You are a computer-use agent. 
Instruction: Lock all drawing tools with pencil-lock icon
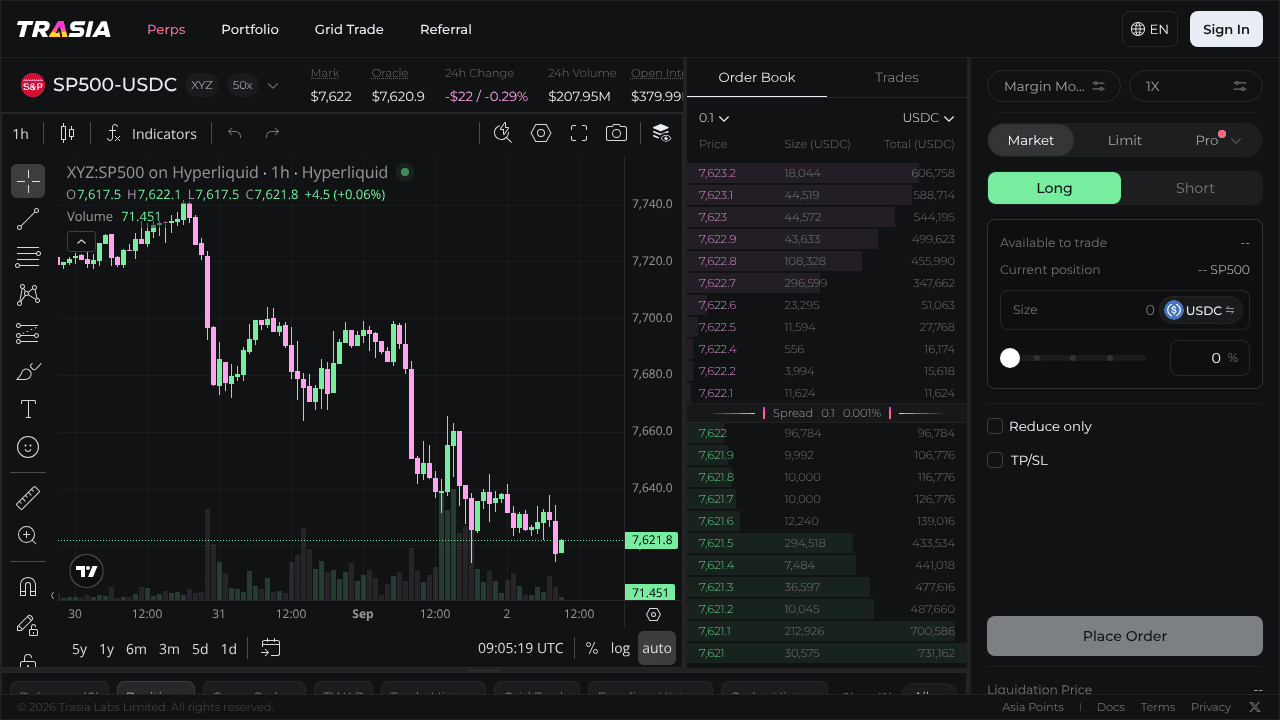pyautogui.click(x=28, y=625)
